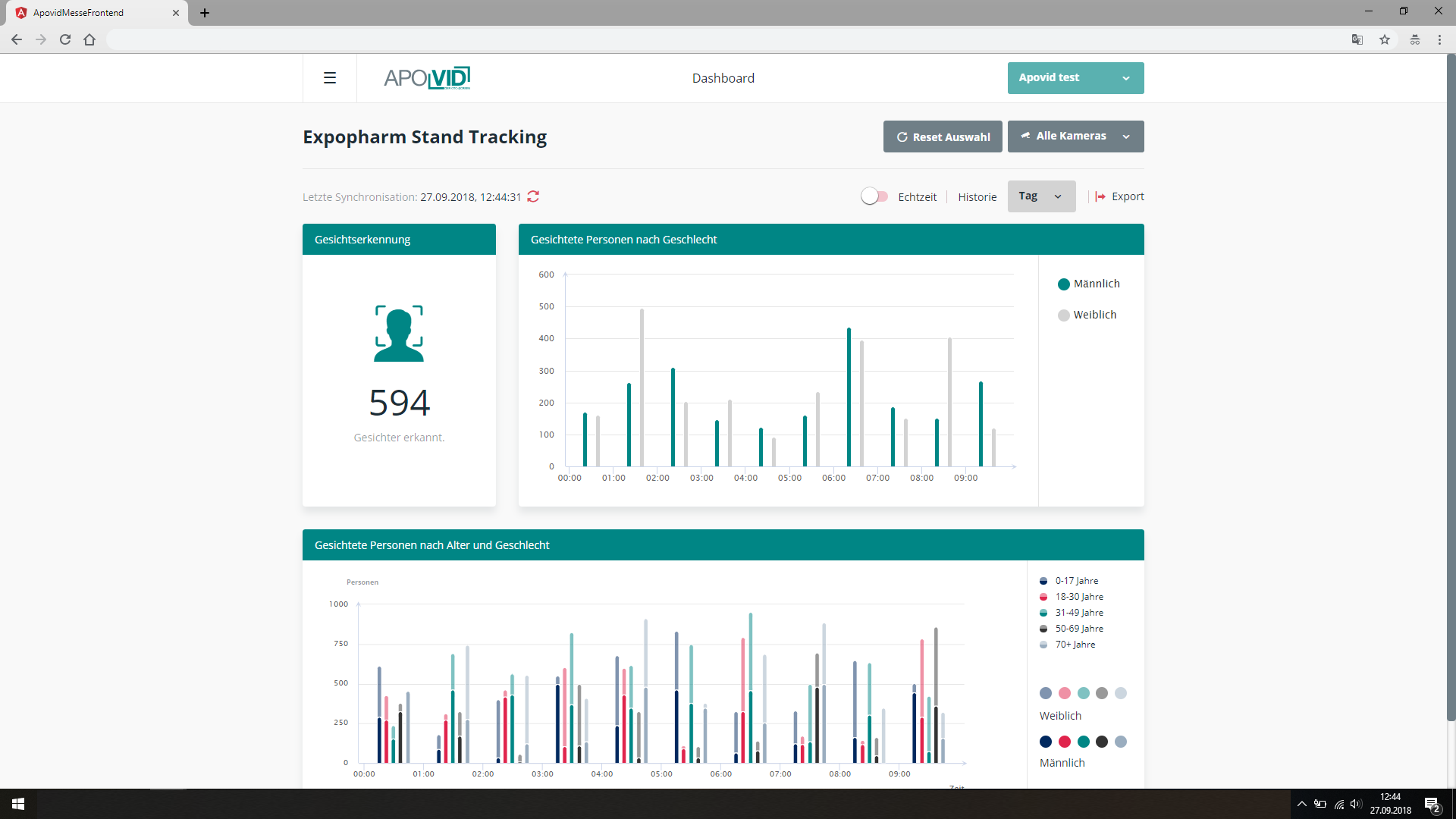
Task: Open the Chrome three-dot menu
Action: click(1439, 39)
